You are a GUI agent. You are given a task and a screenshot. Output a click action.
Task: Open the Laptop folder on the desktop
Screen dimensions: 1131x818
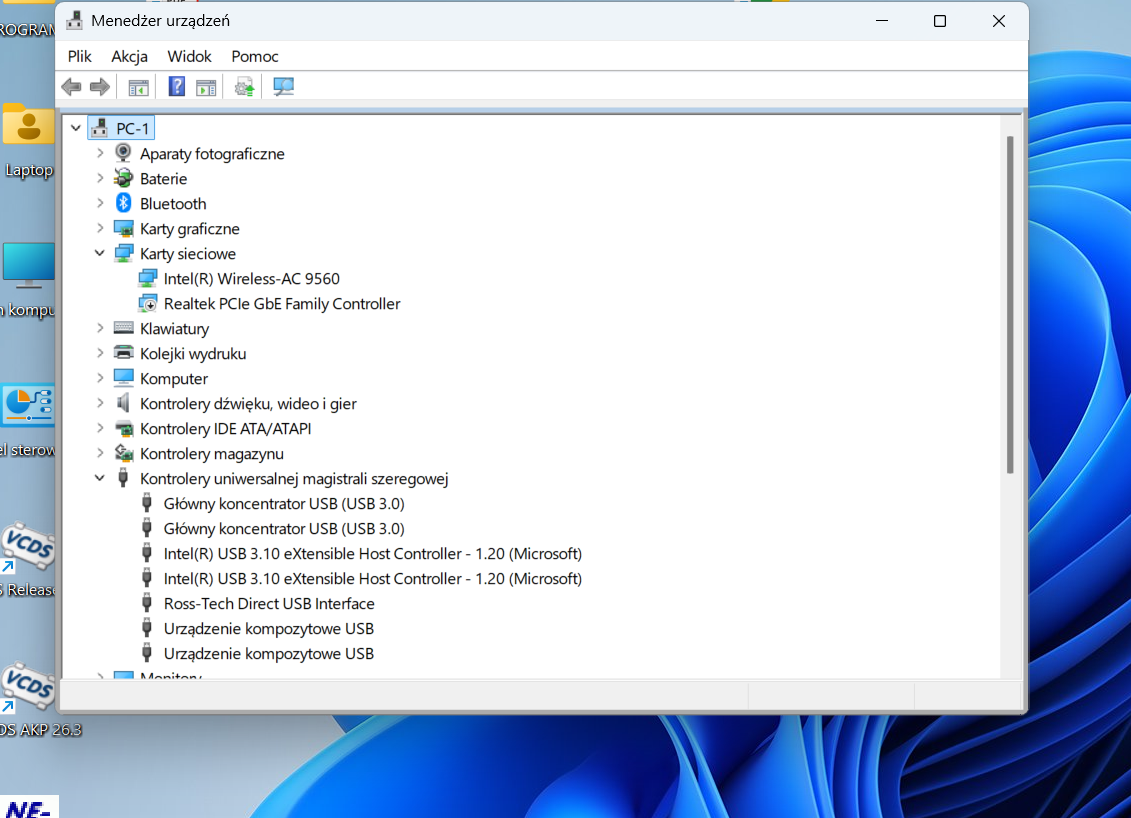coord(29,139)
